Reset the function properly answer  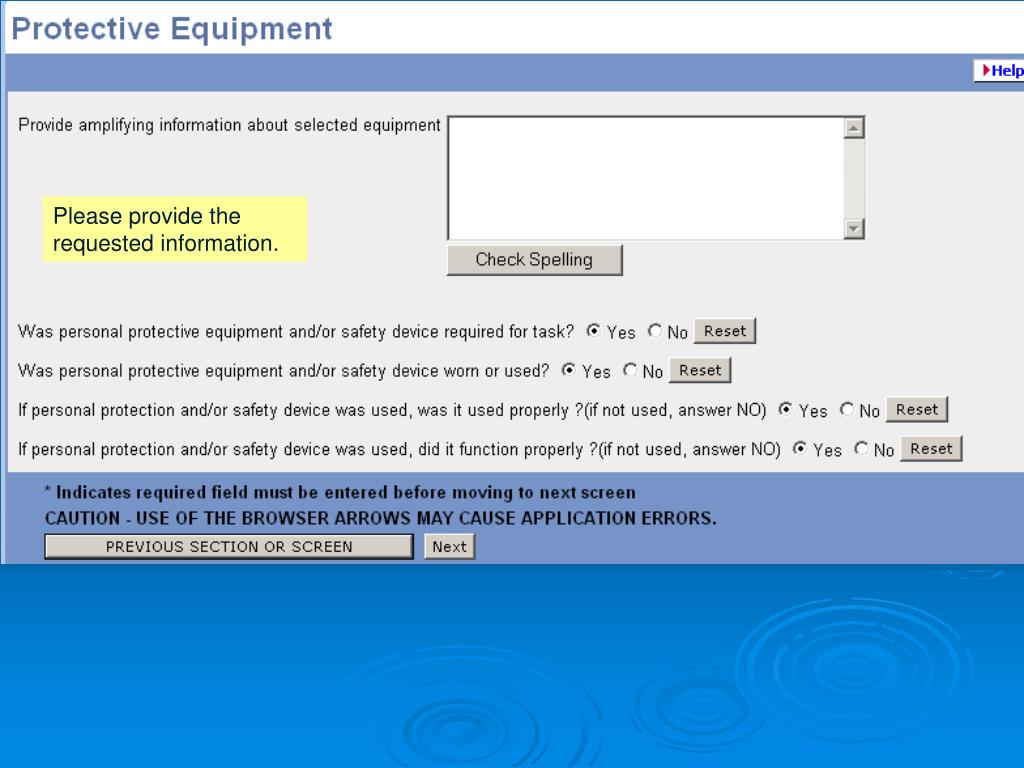click(931, 449)
